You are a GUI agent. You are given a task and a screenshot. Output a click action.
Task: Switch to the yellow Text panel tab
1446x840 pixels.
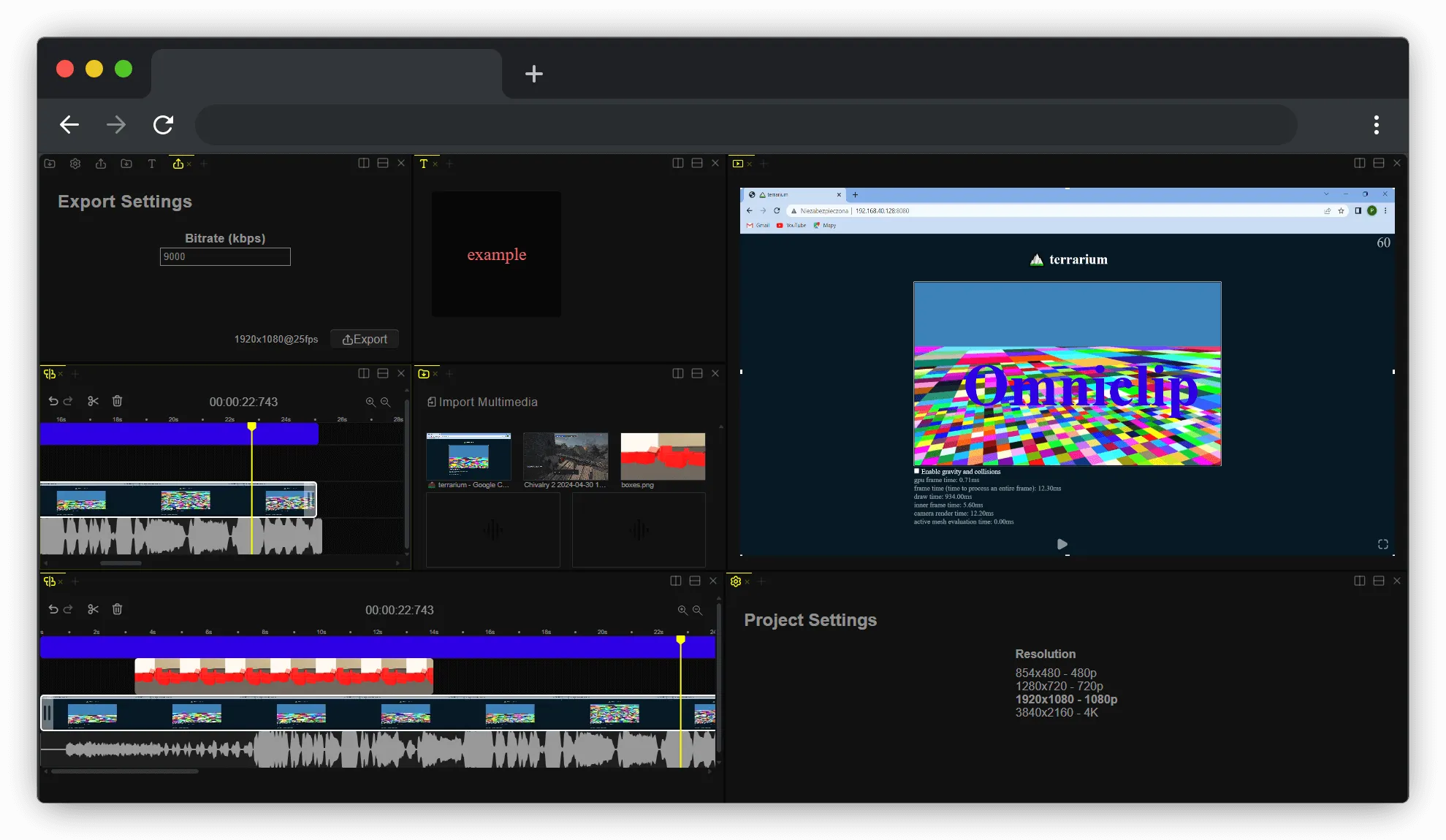coord(425,164)
